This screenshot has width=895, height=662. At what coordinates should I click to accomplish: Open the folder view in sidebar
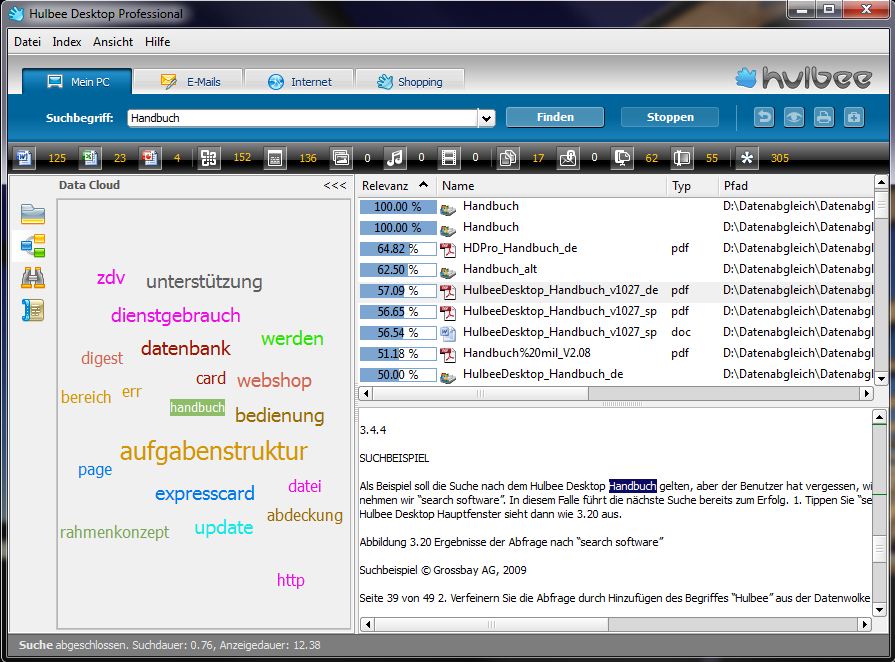33,213
